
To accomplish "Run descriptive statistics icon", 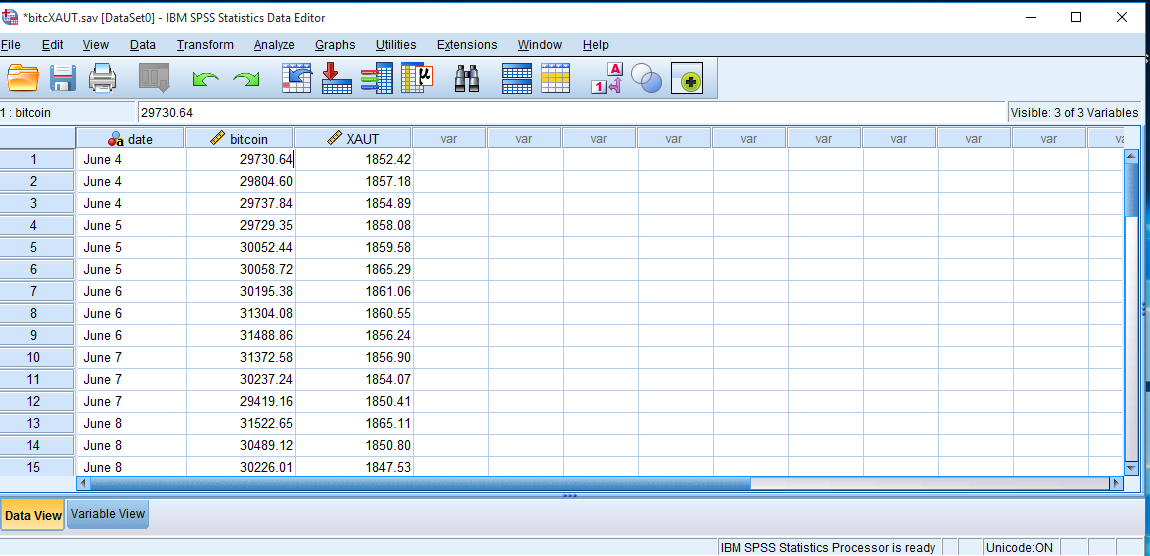I will tap(417, 78).
